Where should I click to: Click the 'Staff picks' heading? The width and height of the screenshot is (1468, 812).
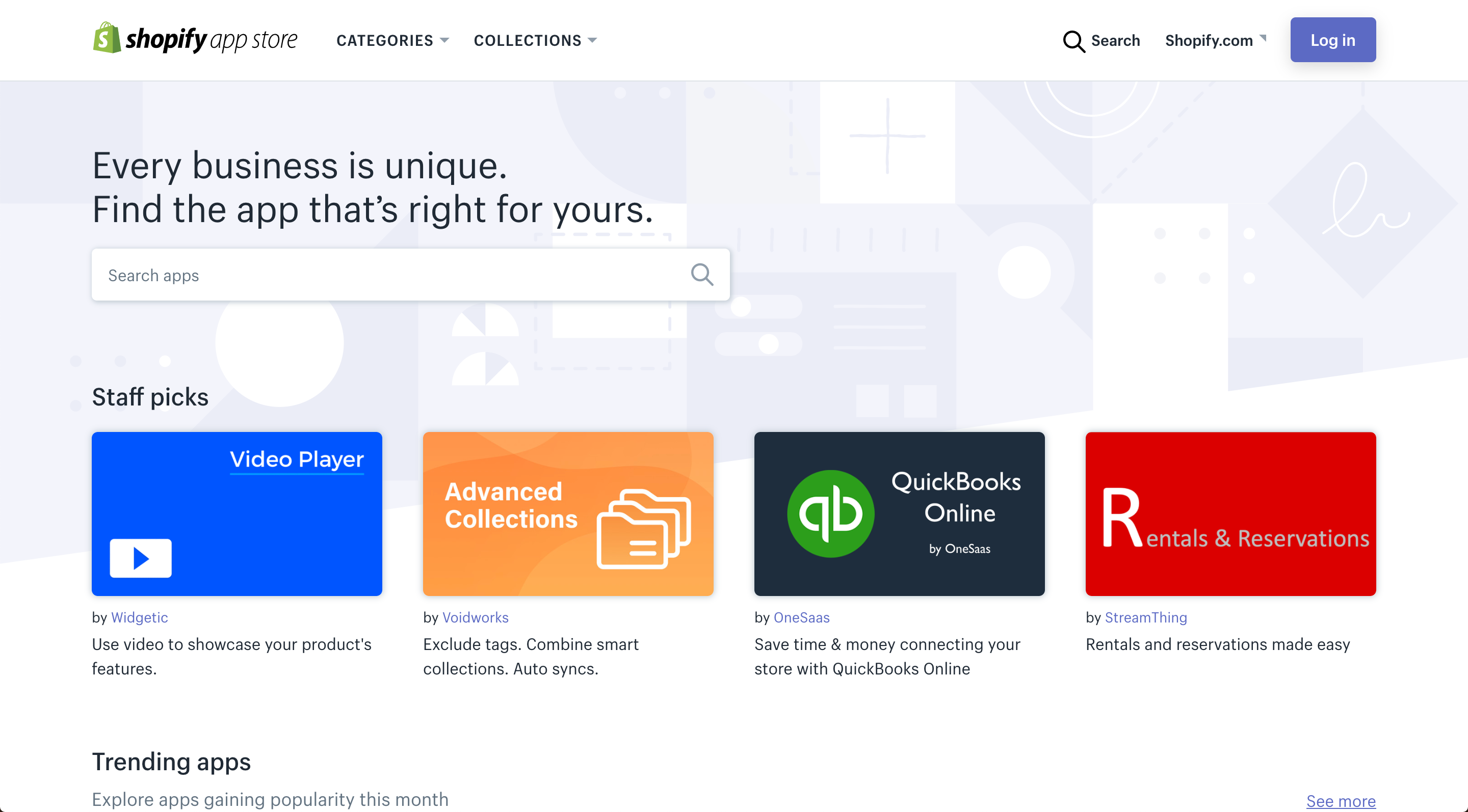click(x=150, y=396)
